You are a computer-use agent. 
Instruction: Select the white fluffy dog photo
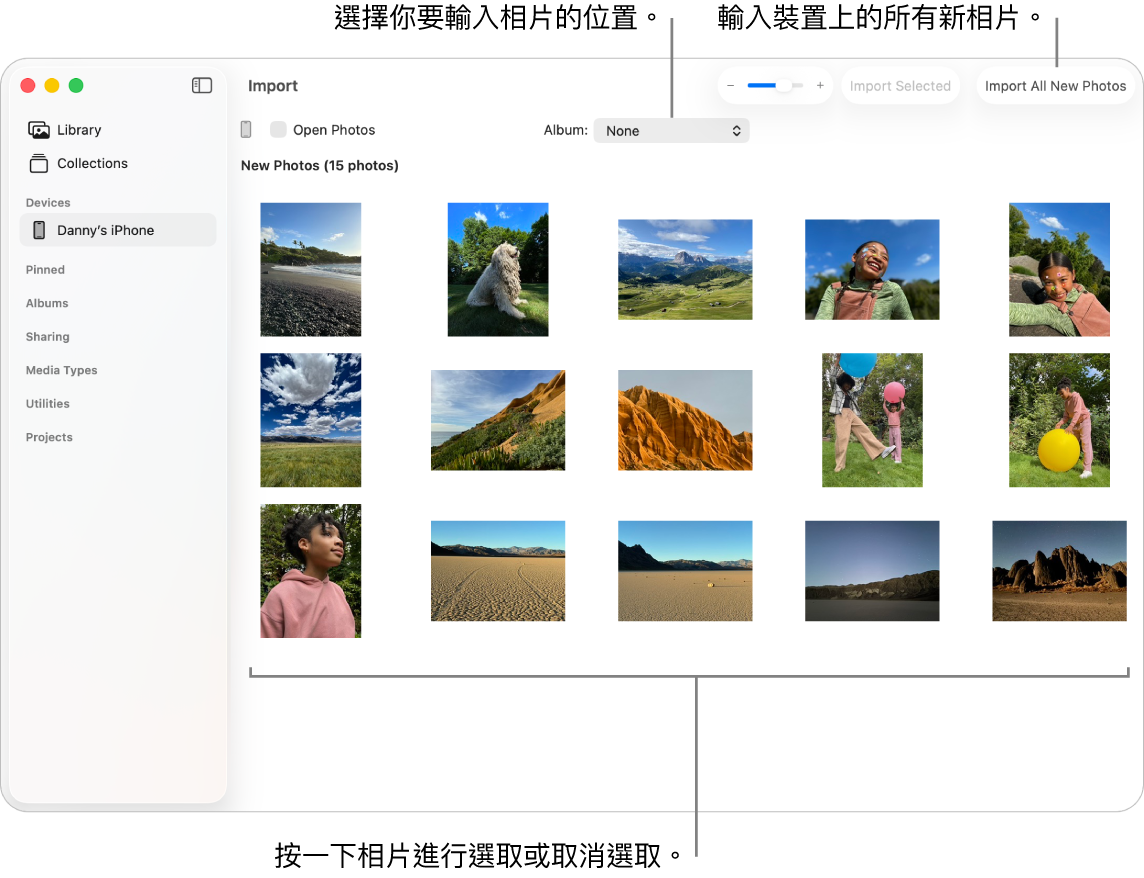pos(498,270)
